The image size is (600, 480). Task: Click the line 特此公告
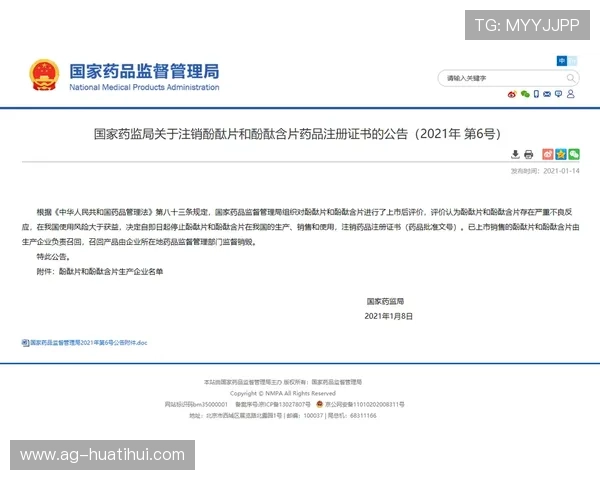tap(53, 256)
